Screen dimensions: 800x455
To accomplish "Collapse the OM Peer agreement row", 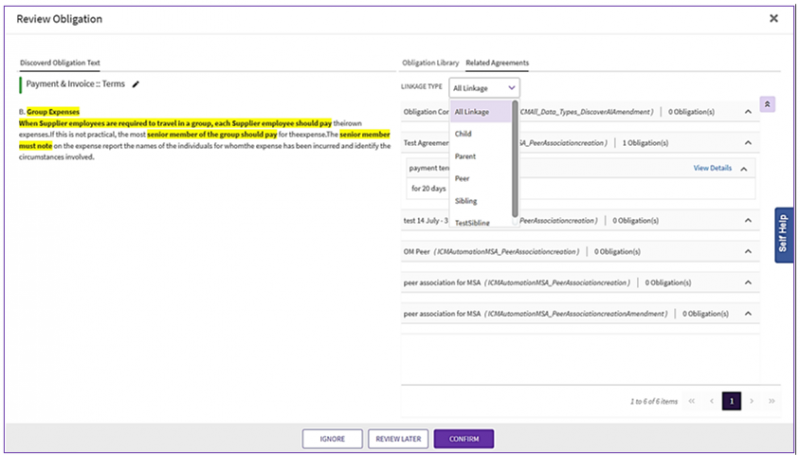I will click(x=749, y=251).
